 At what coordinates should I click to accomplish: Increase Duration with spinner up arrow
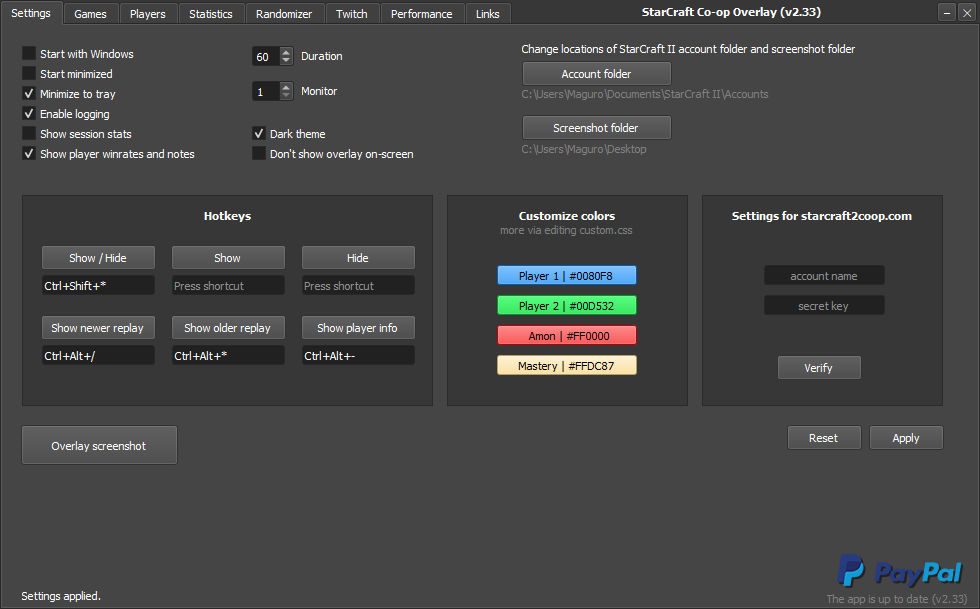(286, 52)
